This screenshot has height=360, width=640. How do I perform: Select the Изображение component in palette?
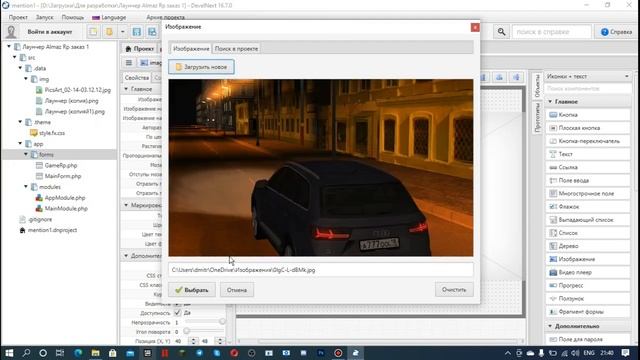point(588,259)
